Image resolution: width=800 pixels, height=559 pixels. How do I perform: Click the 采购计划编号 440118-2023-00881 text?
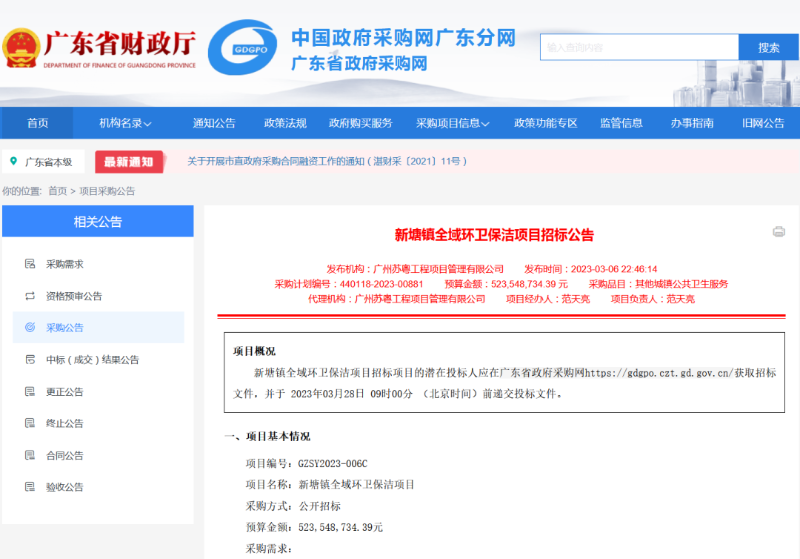349,284
